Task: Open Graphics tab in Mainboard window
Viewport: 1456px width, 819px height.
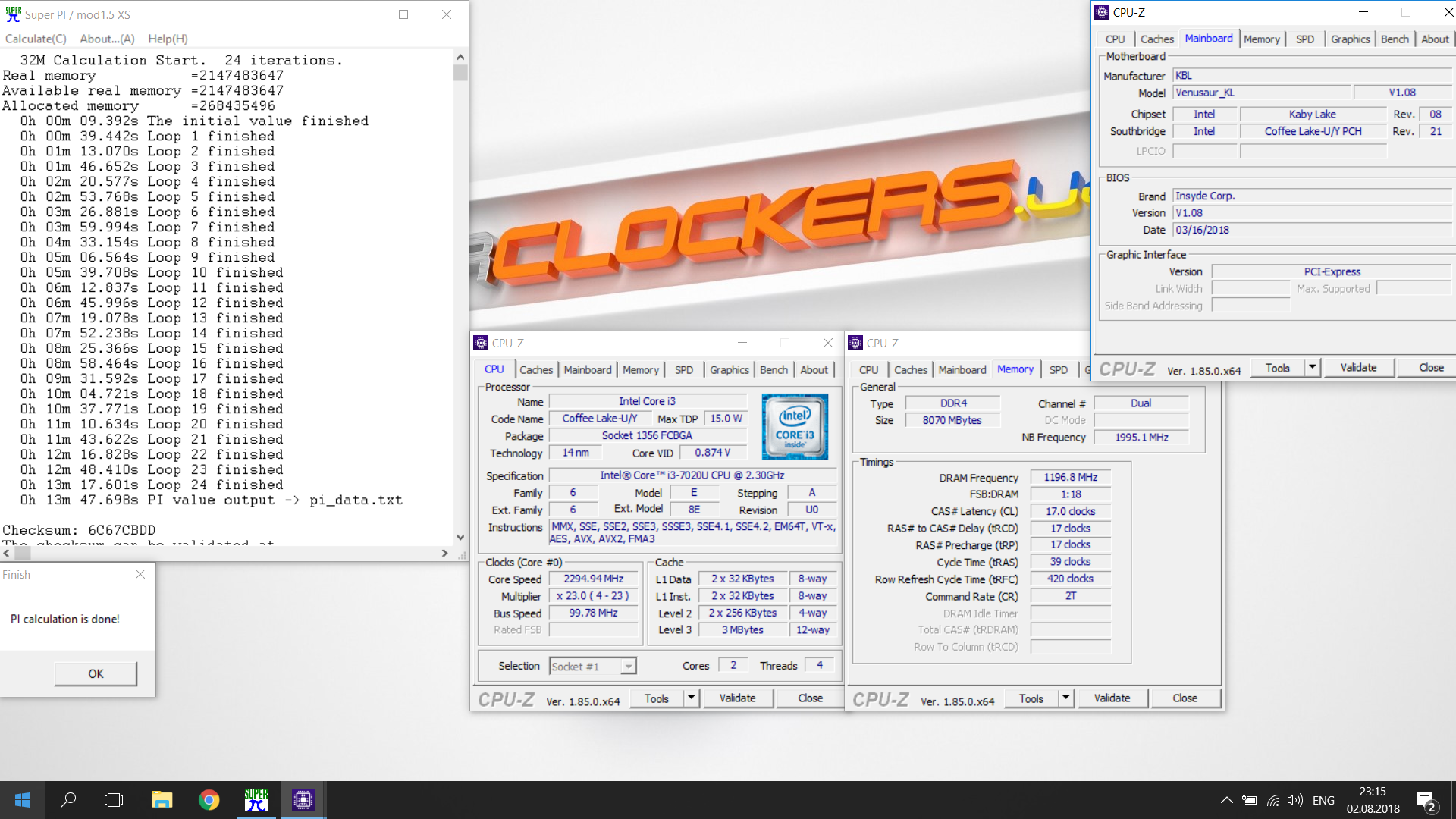Action: tap(1351, 39)
